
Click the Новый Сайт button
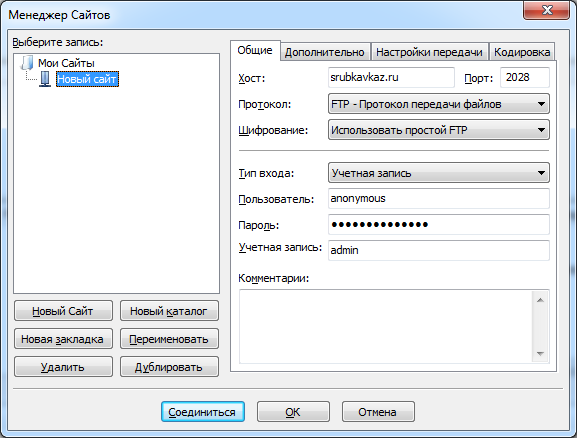click(63, 311)
